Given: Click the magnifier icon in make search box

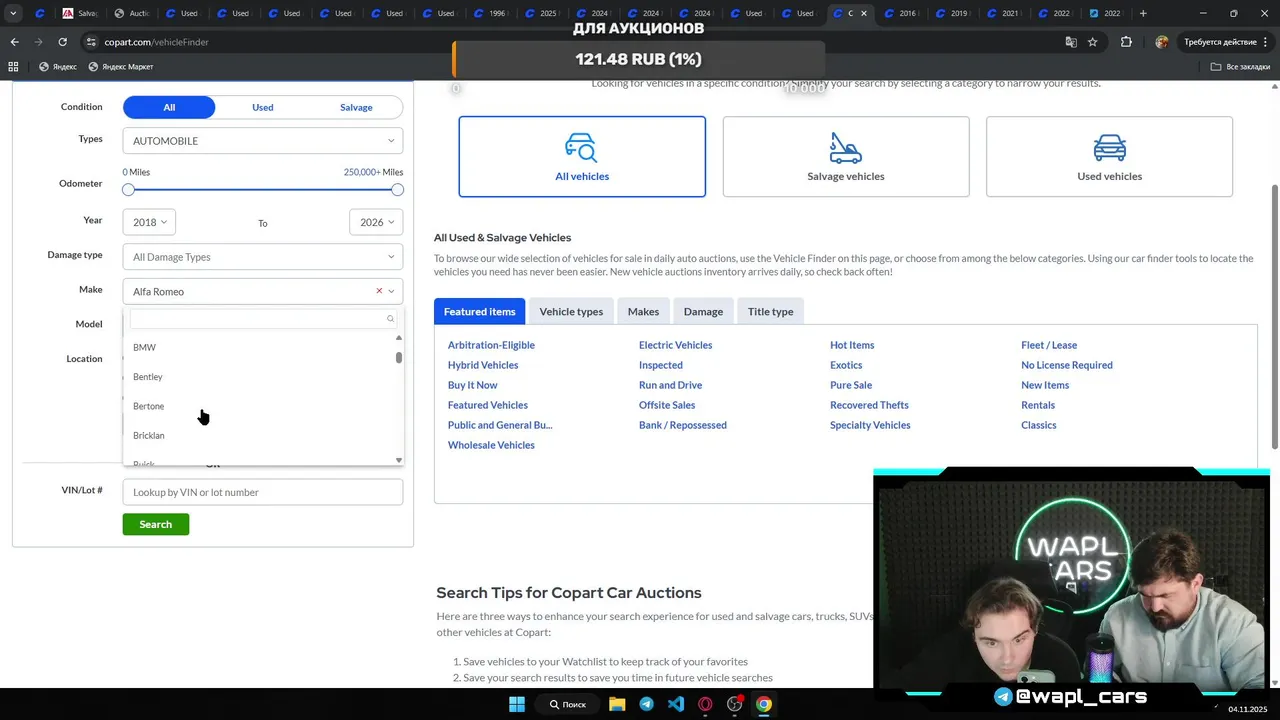Looking at the screenshot, I should tap(390, 319).
